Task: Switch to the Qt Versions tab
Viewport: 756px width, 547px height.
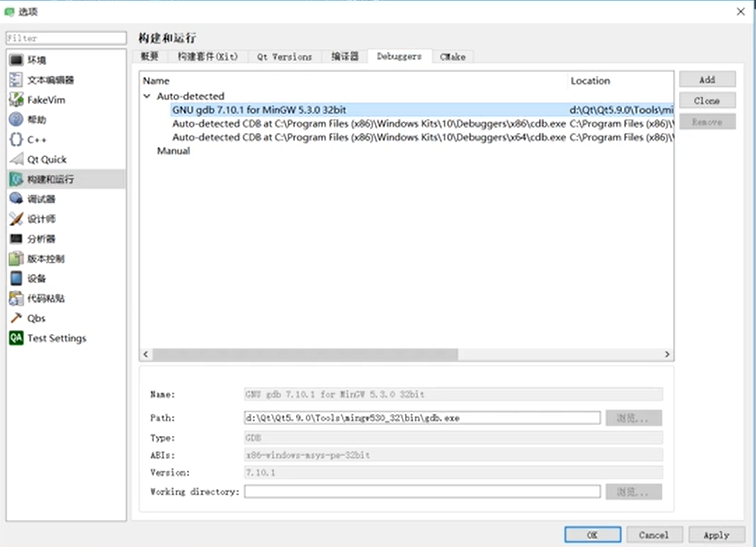Action: pos(284,57)
